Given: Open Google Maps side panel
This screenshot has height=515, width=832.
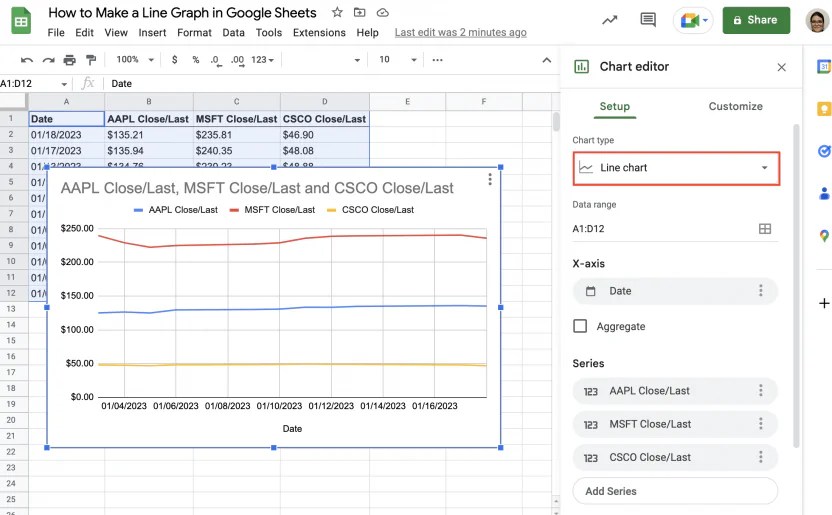Looking at the screenshot, I should tap(824, 235).
